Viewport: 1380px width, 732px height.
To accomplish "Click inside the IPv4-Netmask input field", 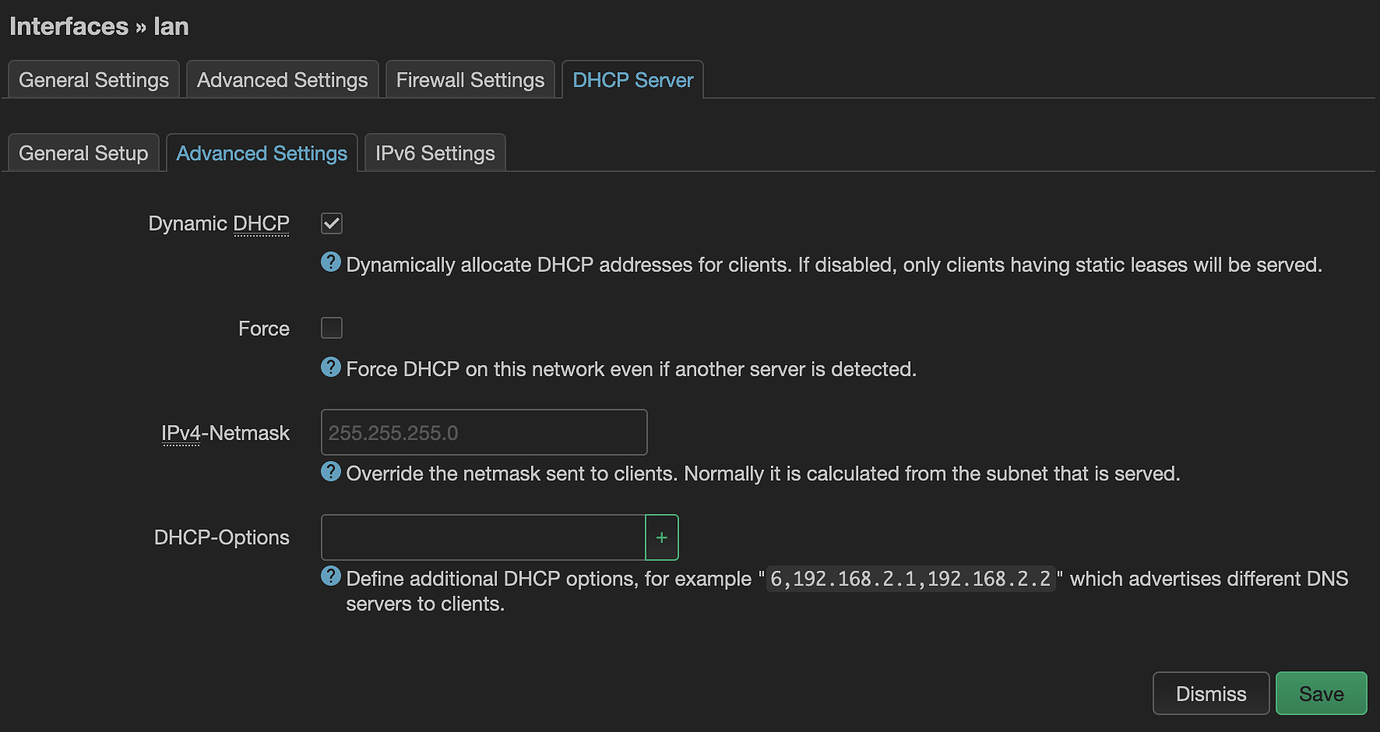I will pyautogui.click(x=483, y=432).
